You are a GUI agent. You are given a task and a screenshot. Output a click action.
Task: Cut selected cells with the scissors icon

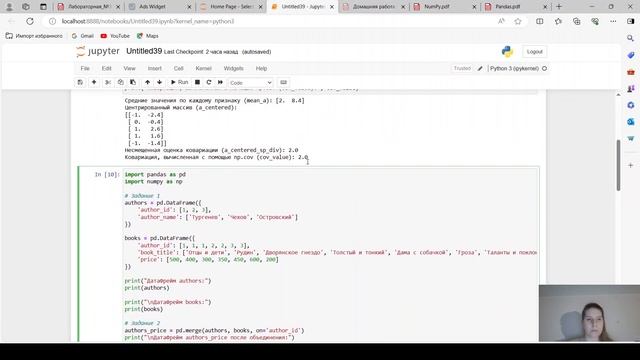(108, 82)
